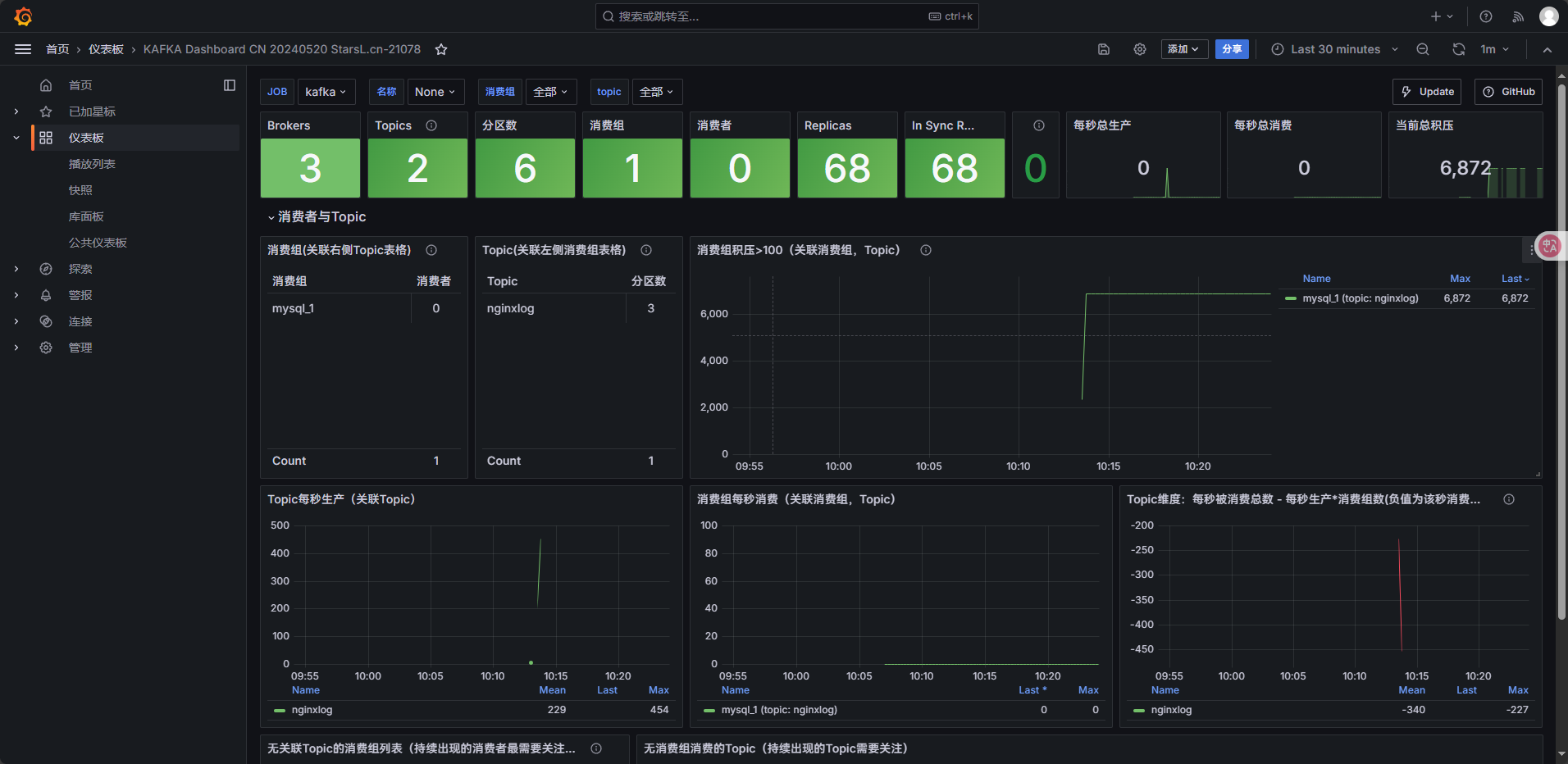The height and width of the screenshot is (764, 1568).
Task: Click the 分享 share button
Action: pos(1232,49)
